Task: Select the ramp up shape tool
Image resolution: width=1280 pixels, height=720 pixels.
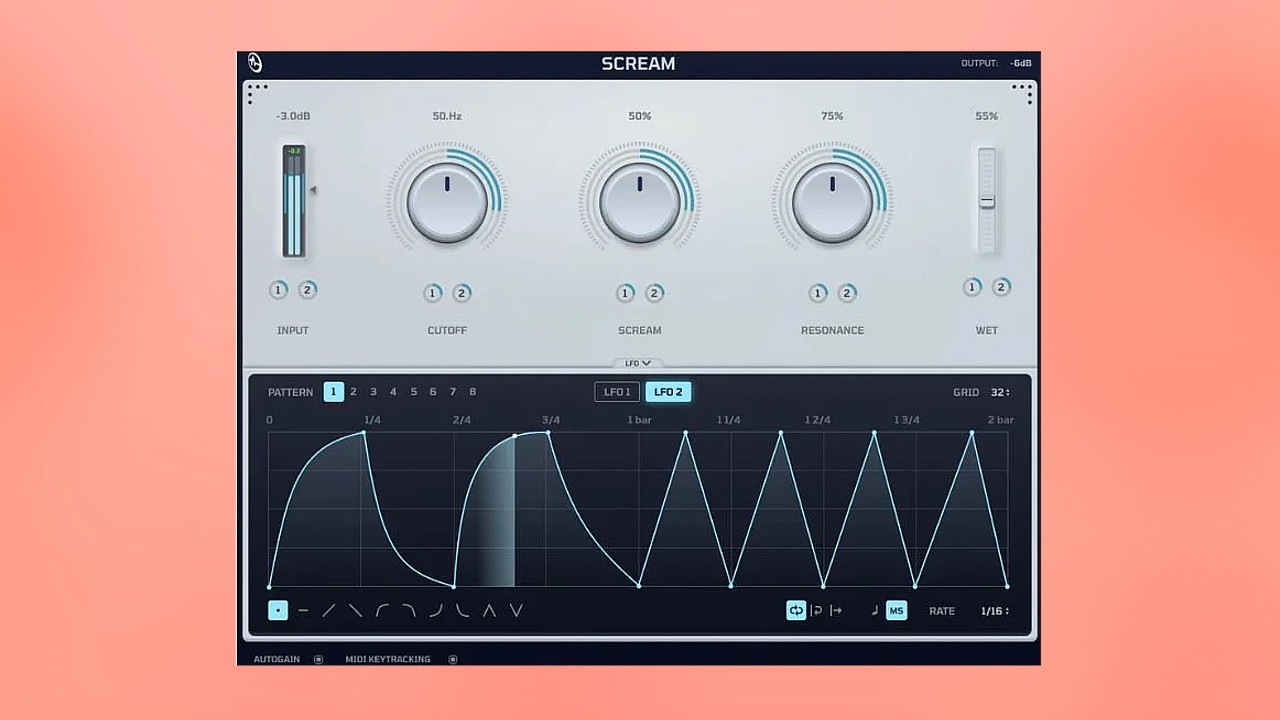Action: click(x=329, y=610)
